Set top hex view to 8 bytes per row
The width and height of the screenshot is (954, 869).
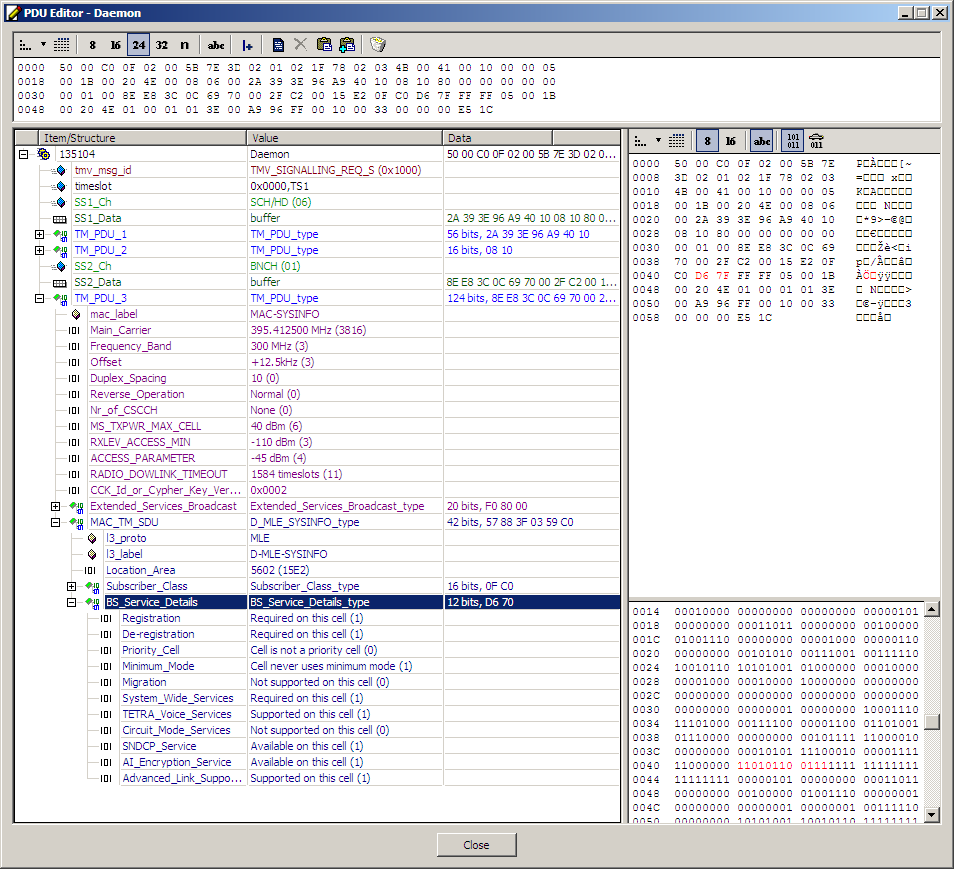pos(93,45)
